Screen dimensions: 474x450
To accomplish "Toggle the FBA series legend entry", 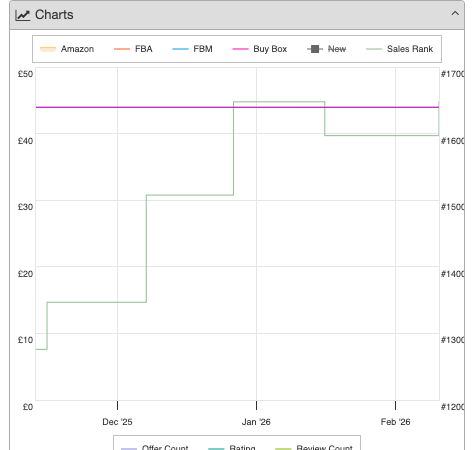I will point(133,49).
